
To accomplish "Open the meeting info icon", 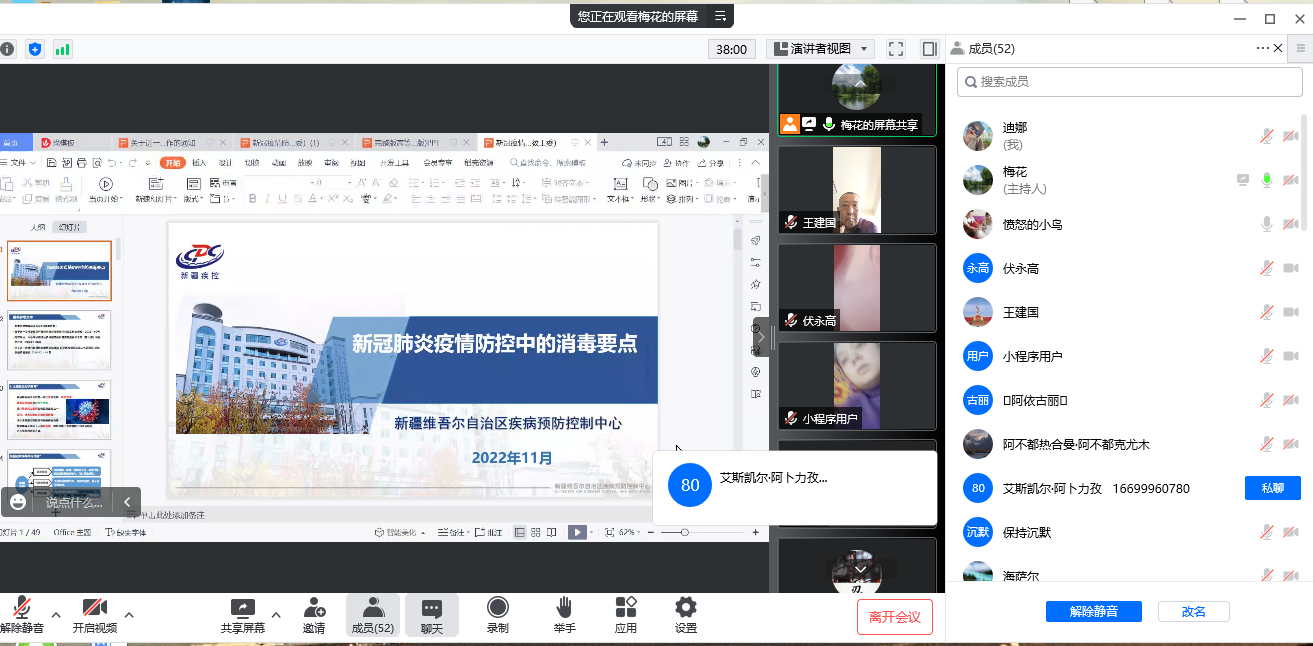I will [7, 49].
